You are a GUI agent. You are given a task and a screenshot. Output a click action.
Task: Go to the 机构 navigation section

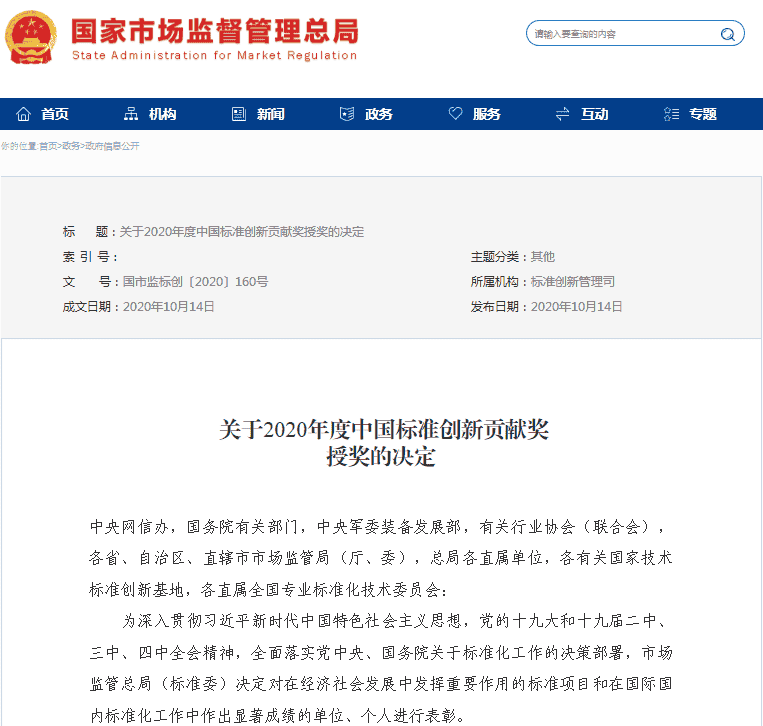pyautogui.click(x=162, y=114)
